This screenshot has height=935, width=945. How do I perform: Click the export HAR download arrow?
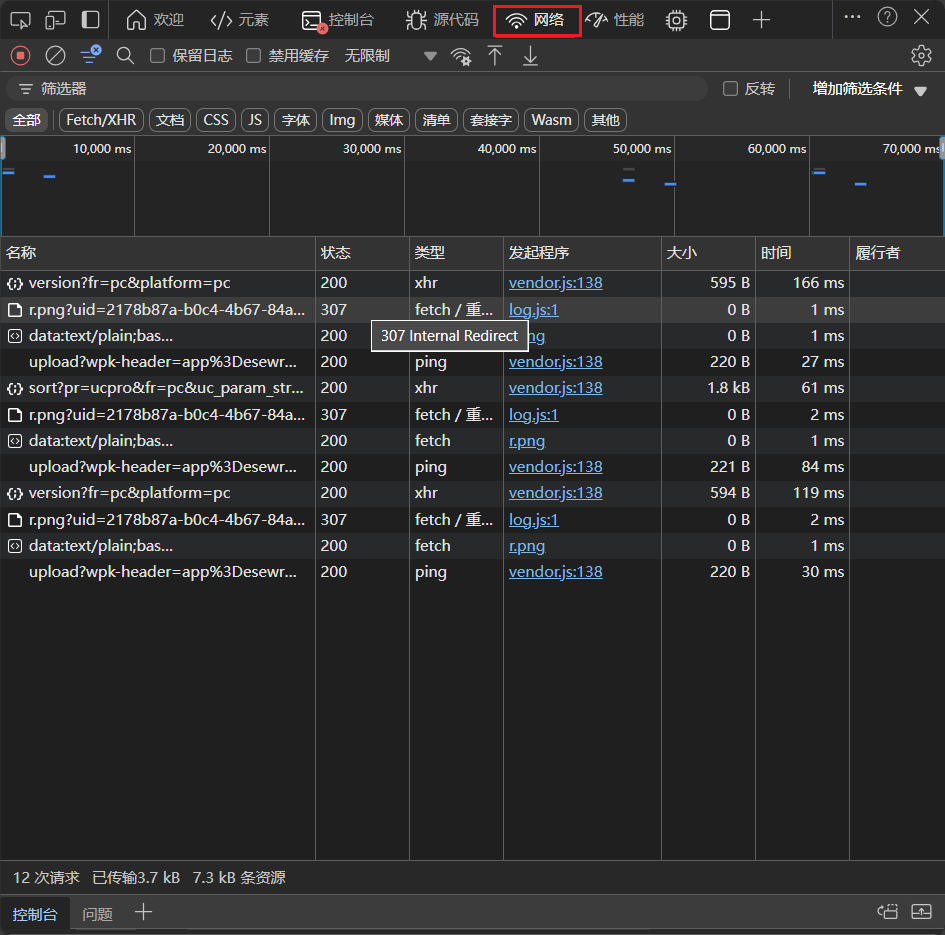530,56
